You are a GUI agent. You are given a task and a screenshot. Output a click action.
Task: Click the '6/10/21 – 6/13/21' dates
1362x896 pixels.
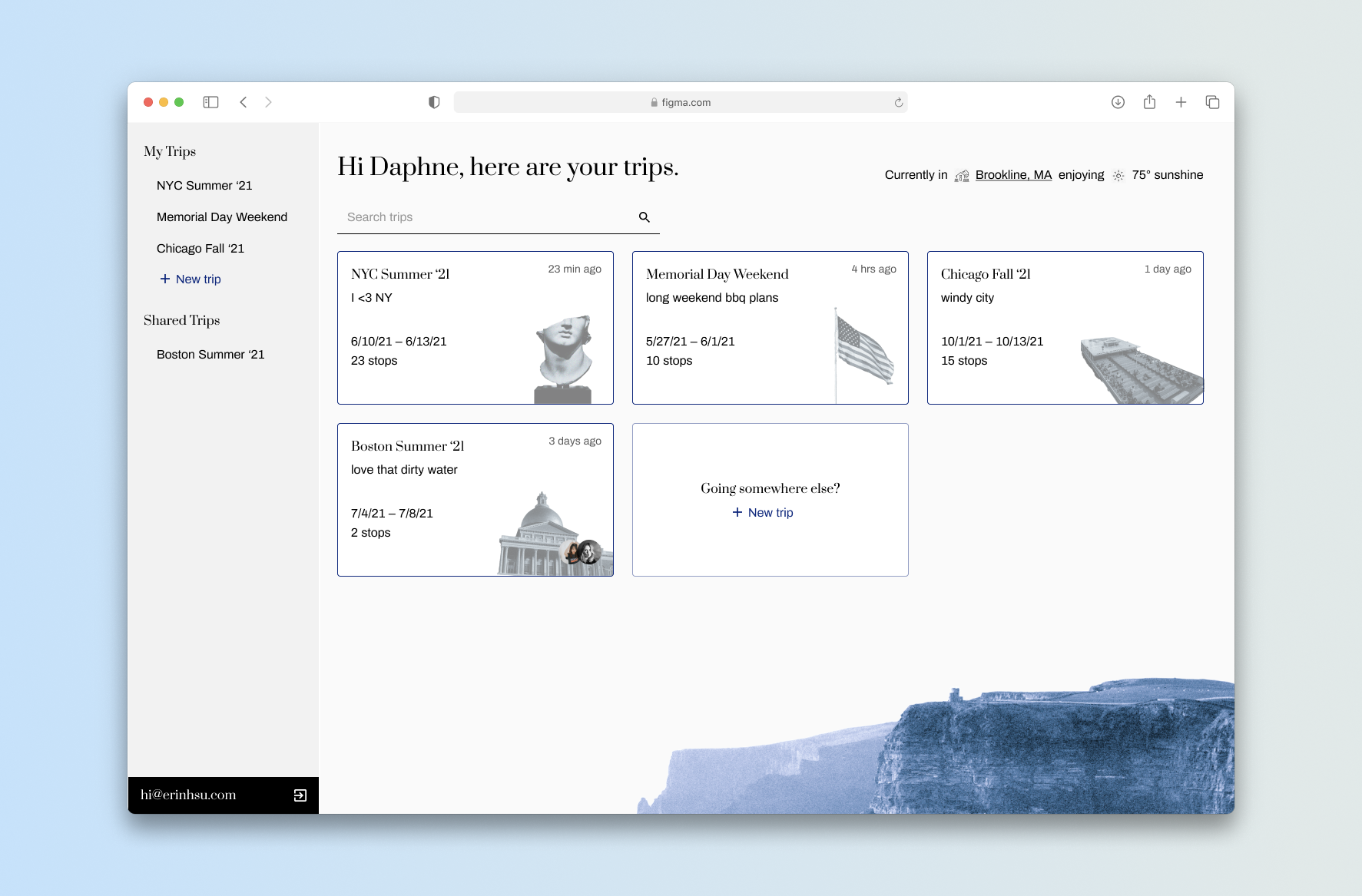(x=399, y=342)
